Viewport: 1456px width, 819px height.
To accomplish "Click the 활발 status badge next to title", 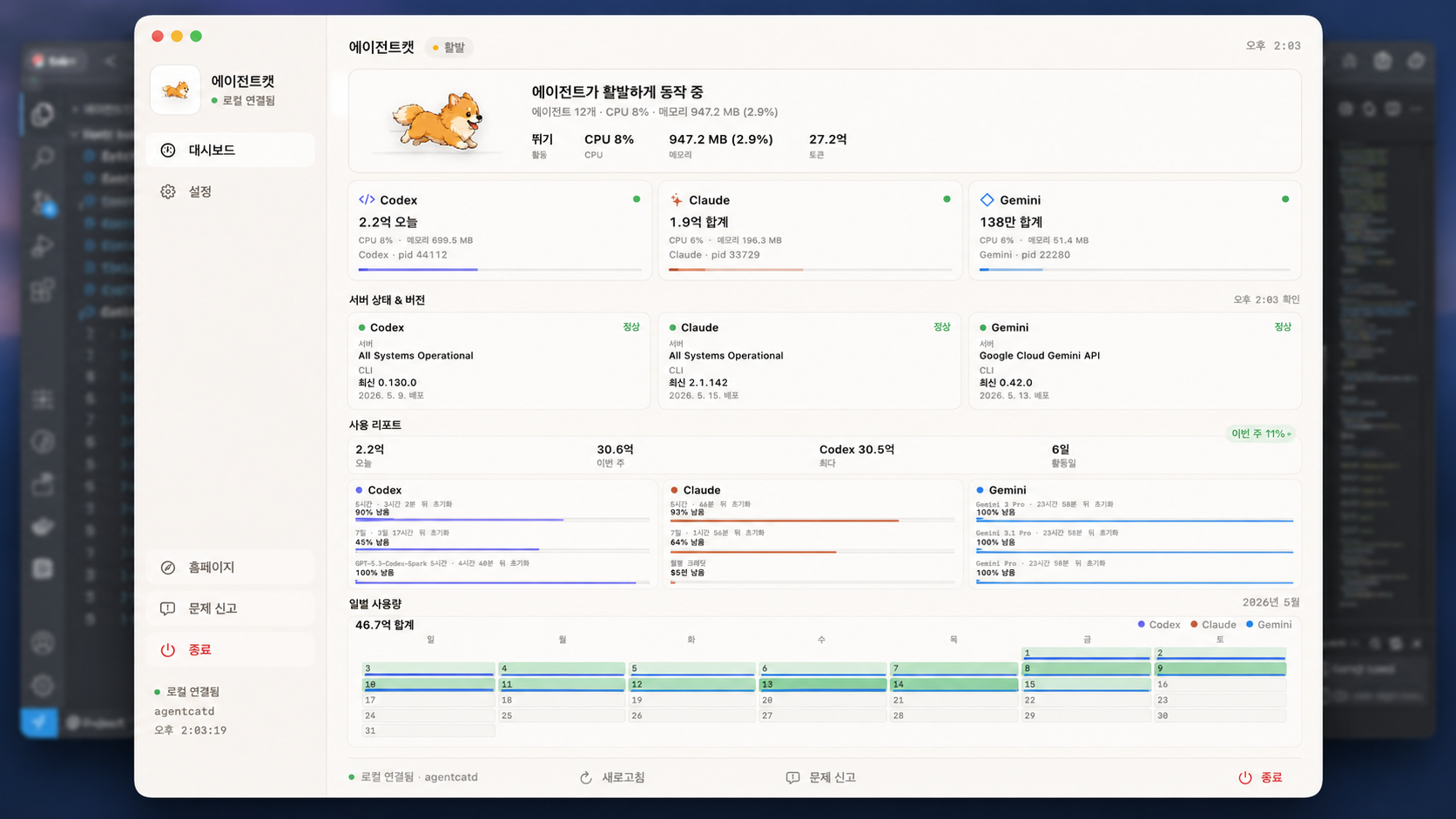I will (448, 47).
